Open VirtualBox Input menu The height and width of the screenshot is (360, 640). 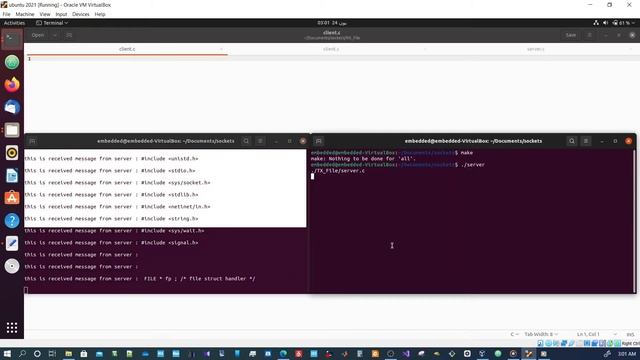pos(61,14)
